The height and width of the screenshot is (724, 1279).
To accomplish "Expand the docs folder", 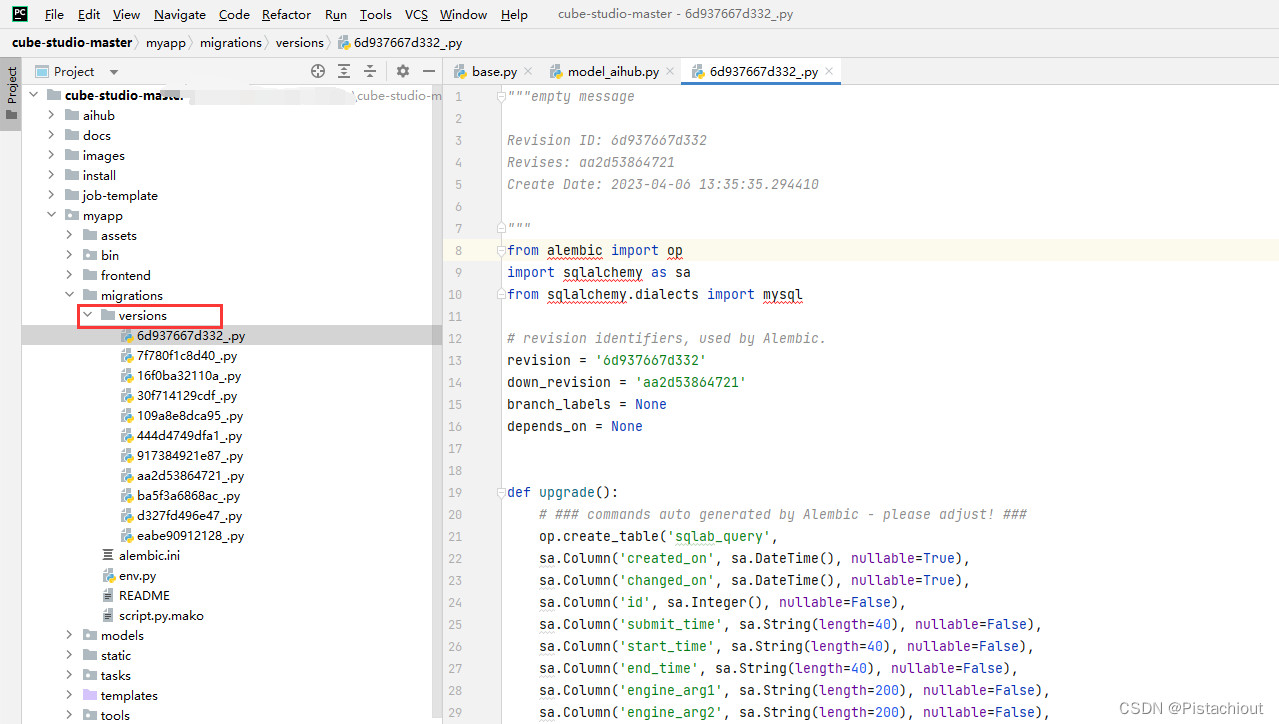I will coord(51,135).
